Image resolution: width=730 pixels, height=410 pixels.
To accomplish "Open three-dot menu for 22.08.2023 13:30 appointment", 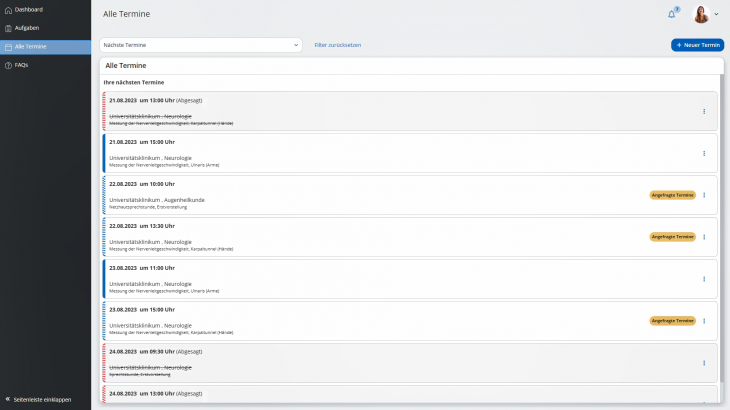I will pyautogui.click(x=704, y=237).
